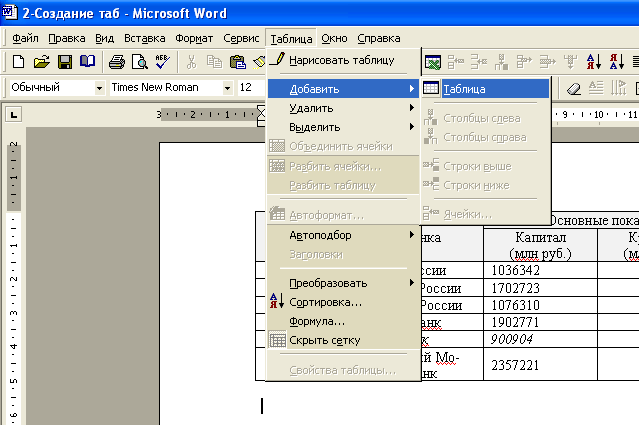Open the Обычный style dropdown
The height and width of the screenshot is (425, 639).
99,88
